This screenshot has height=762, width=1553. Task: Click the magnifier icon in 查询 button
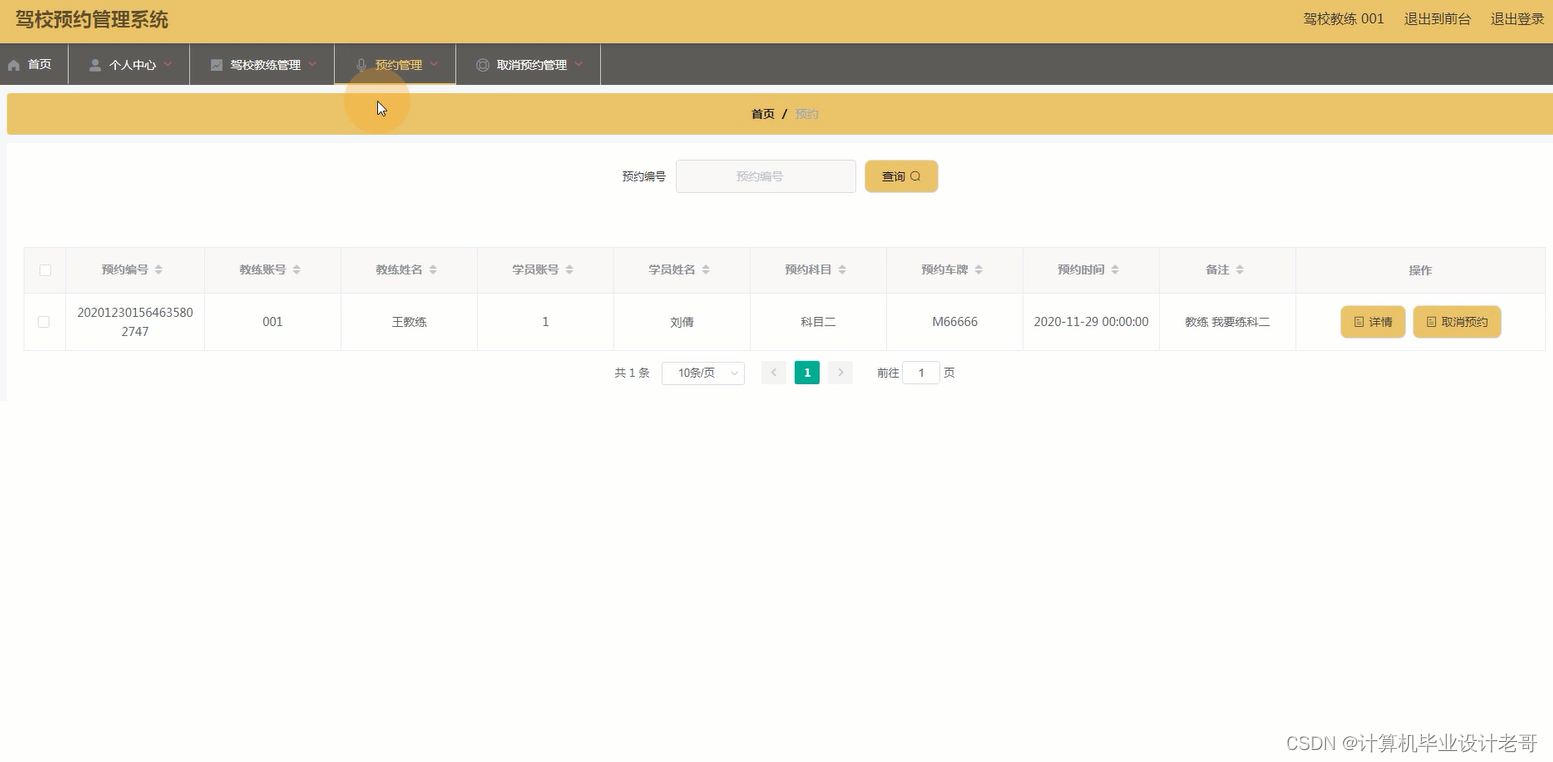(915, 176)
